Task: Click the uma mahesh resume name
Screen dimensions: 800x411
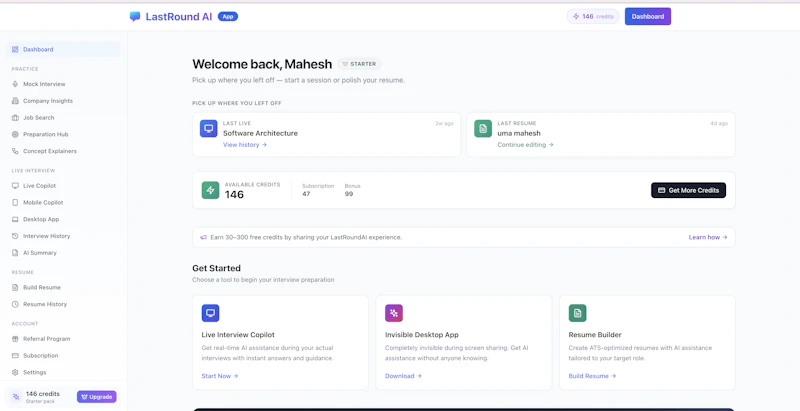Action: (x=519, y=133)
